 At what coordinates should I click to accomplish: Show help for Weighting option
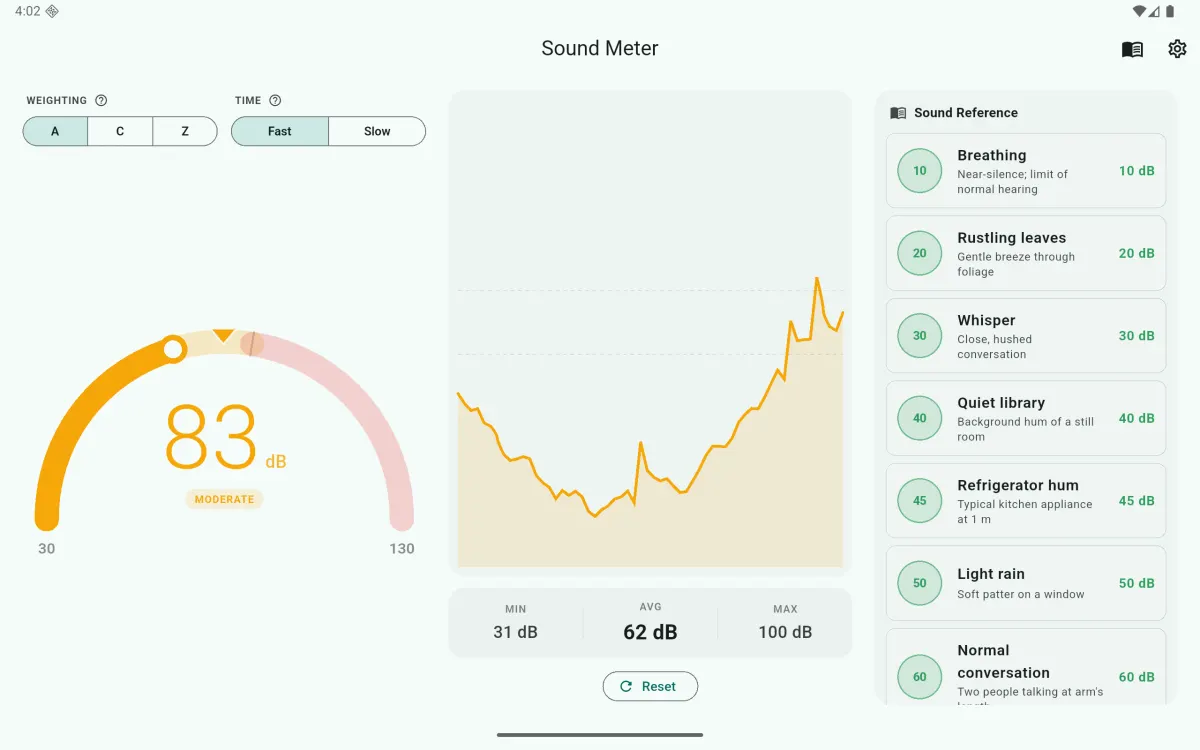(101, 100)
